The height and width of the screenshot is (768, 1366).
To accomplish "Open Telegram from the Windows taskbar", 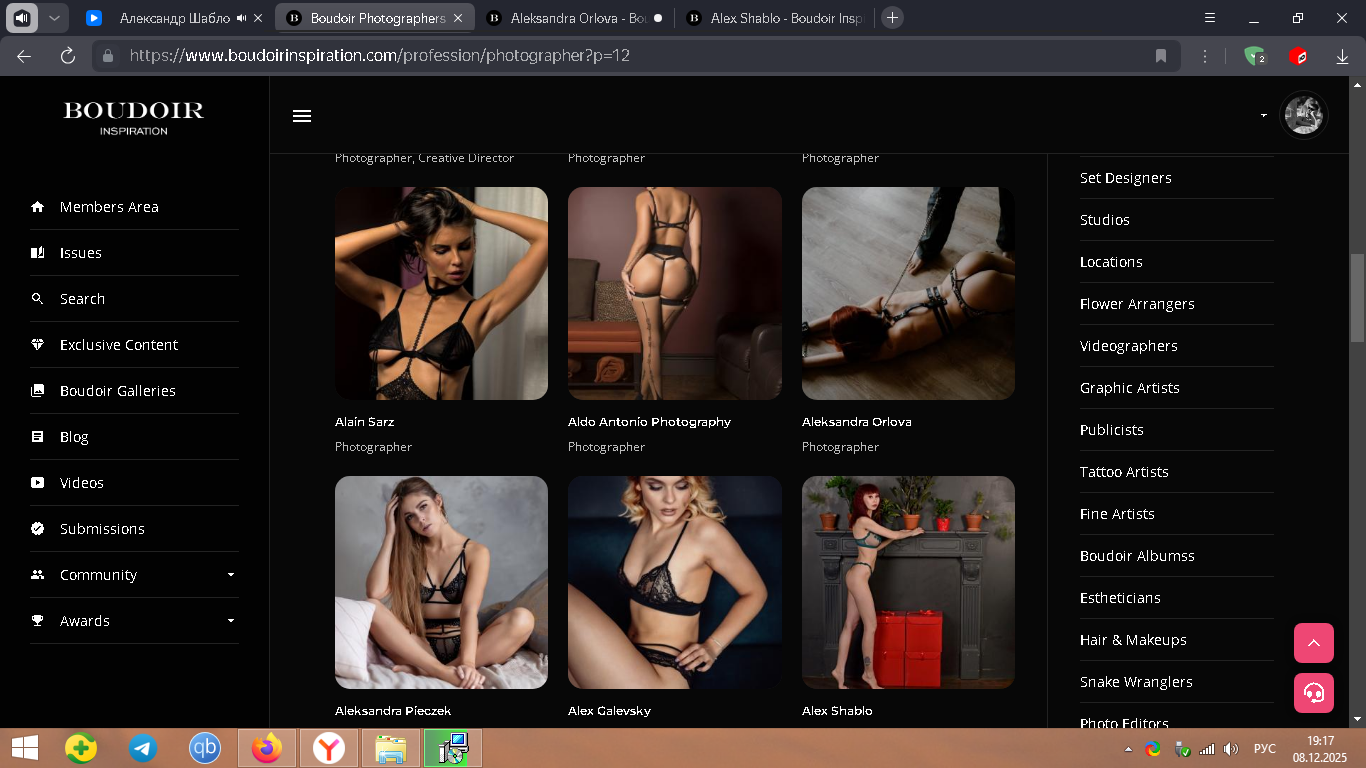I will (143, 748).
